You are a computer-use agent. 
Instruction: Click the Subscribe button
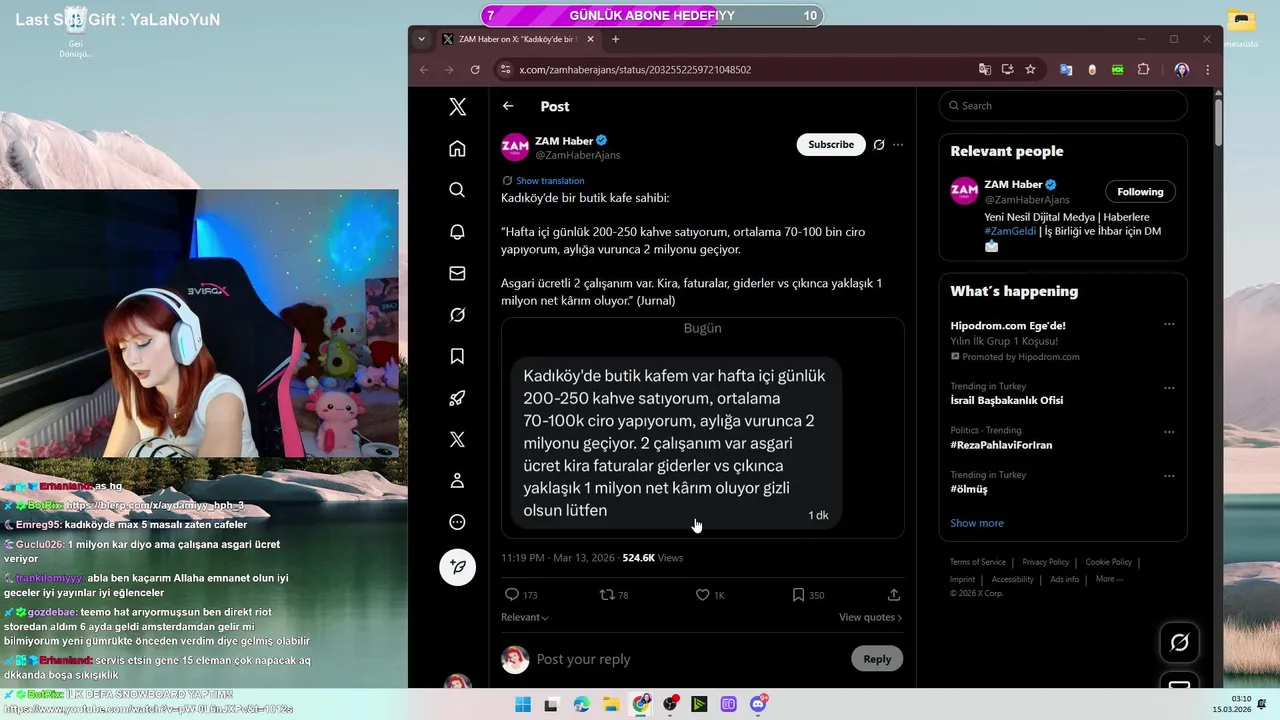tap(831, 144)
